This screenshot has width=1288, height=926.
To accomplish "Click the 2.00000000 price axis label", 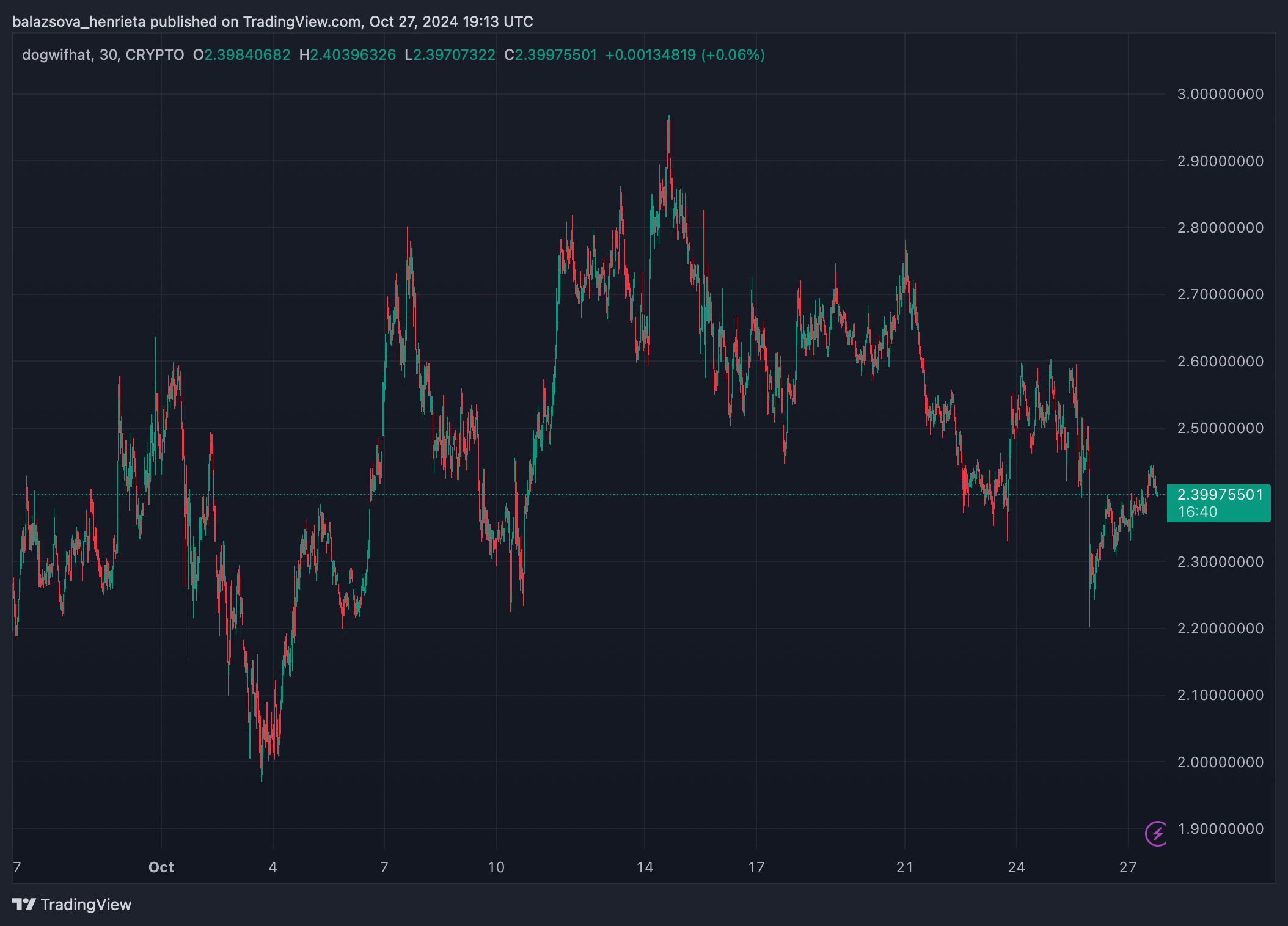I will click(1220, 762).
